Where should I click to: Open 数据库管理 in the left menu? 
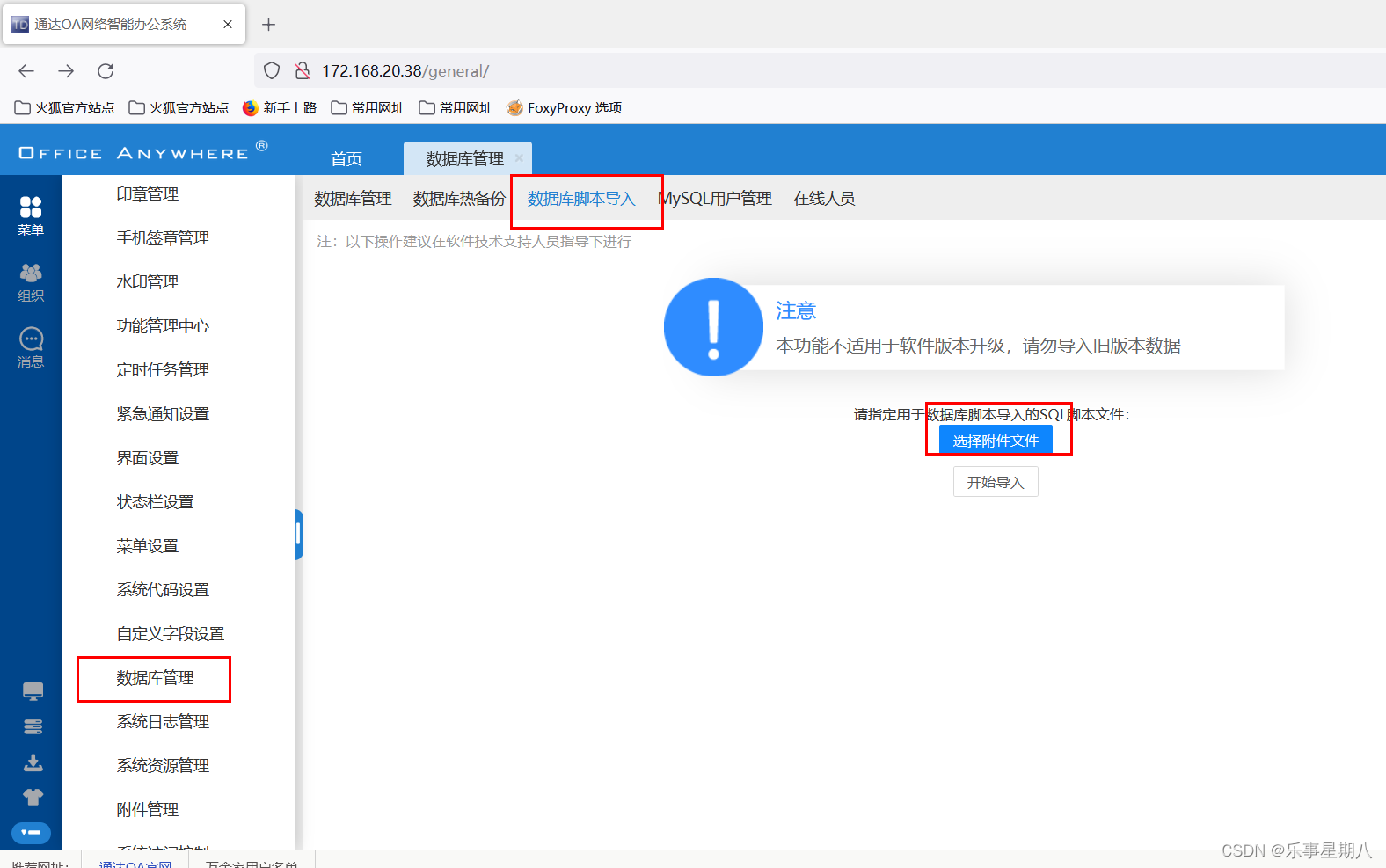155,678
